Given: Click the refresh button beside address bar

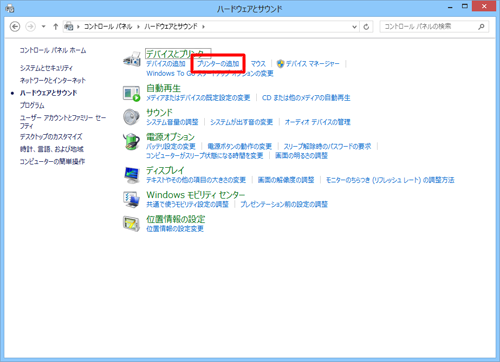Looking at the screenshot, I should [366, 27].
